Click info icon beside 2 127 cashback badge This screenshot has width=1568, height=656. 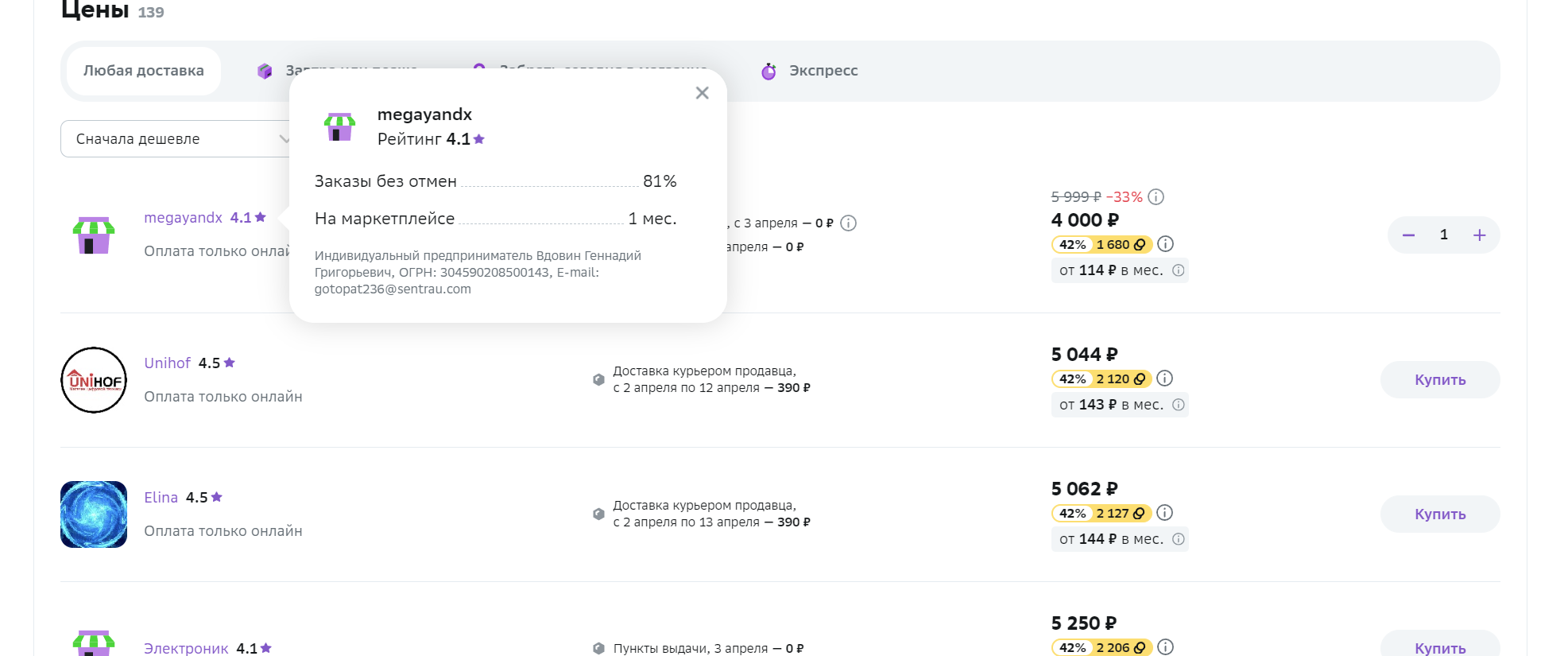(x=1165, y=513)
